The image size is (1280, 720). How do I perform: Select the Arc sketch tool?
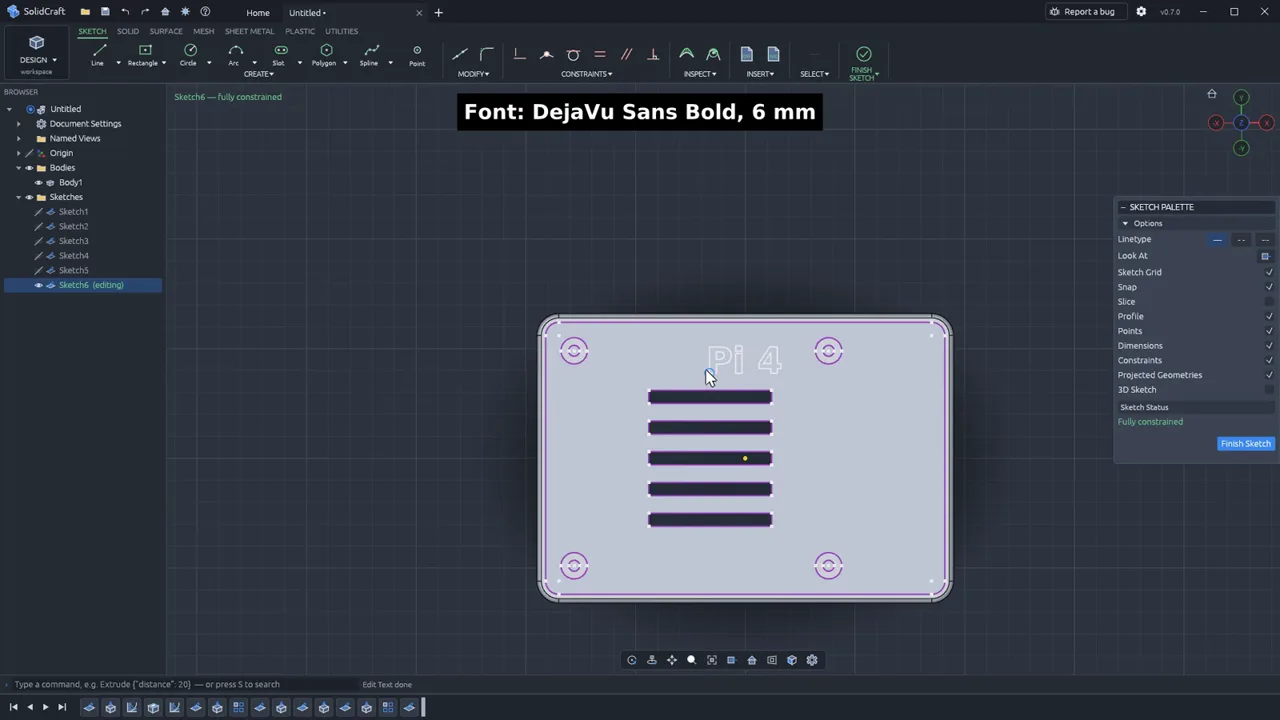pyautogui.click(x=235, y=55)
